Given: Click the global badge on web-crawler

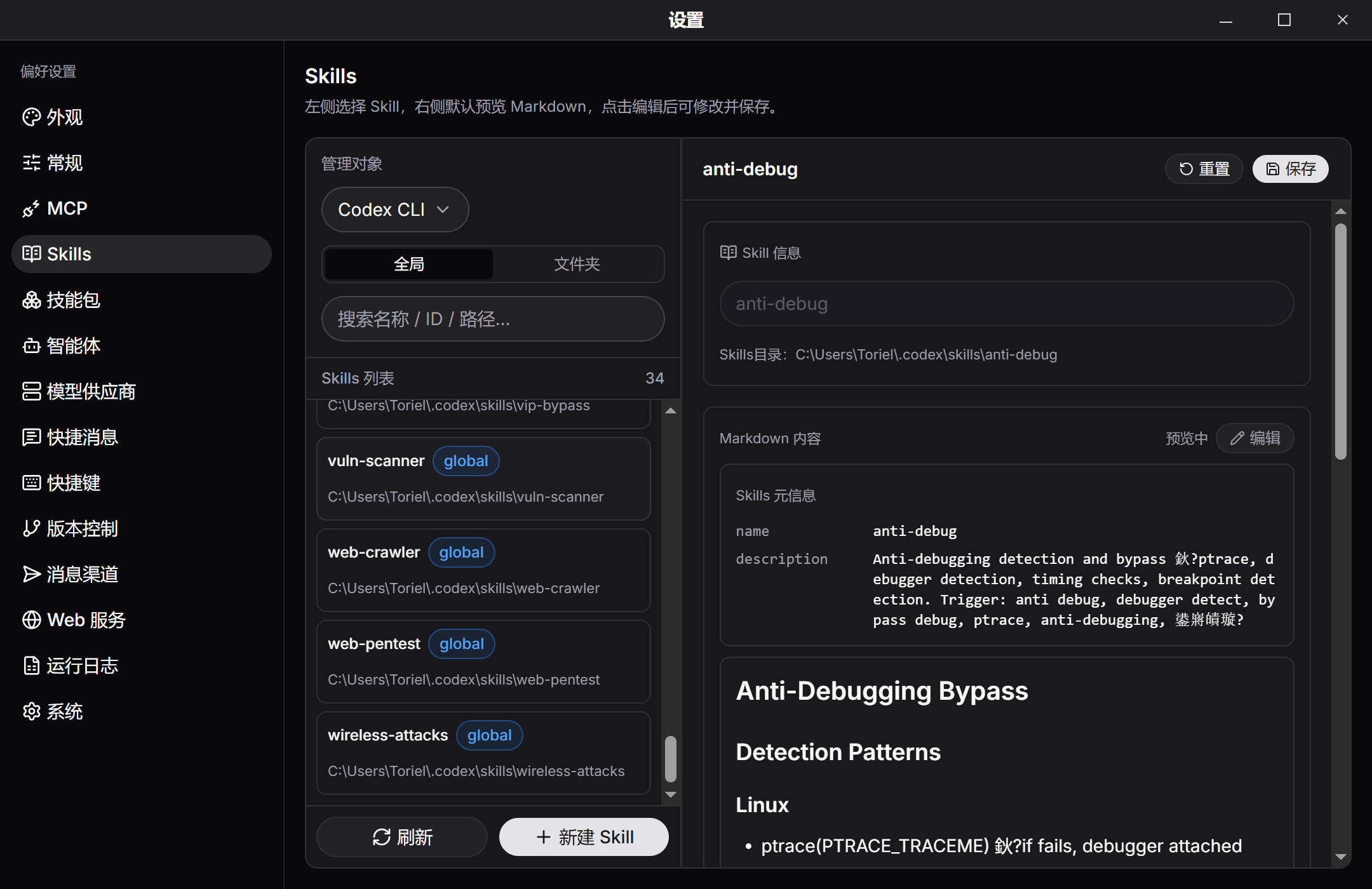Looking at the screenshot, I should click(x=462, y=552).
